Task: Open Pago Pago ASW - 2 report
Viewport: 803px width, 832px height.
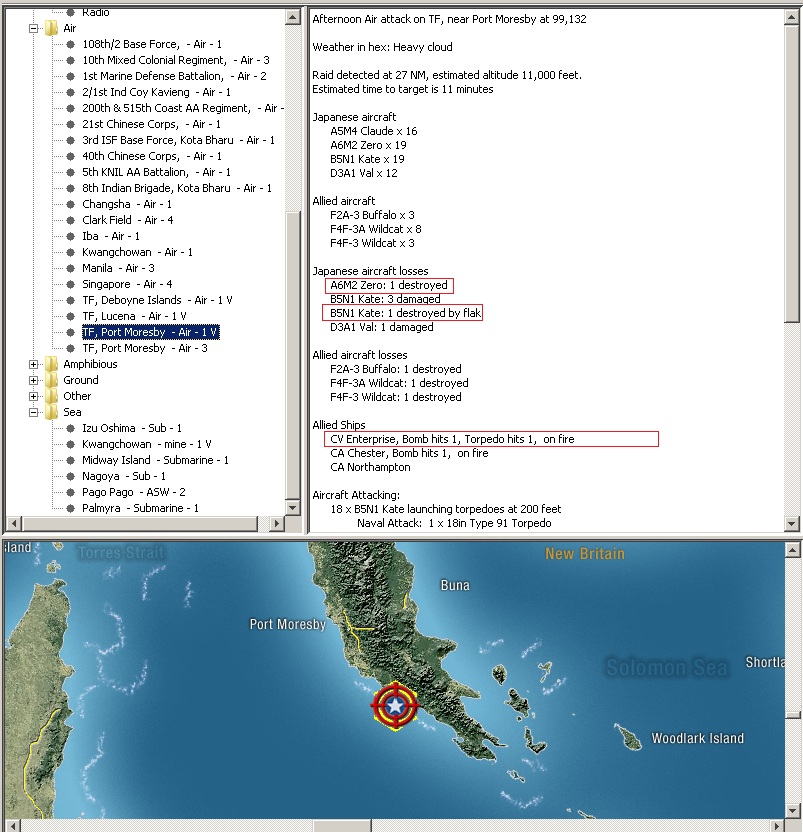Action: click(134, 492)
